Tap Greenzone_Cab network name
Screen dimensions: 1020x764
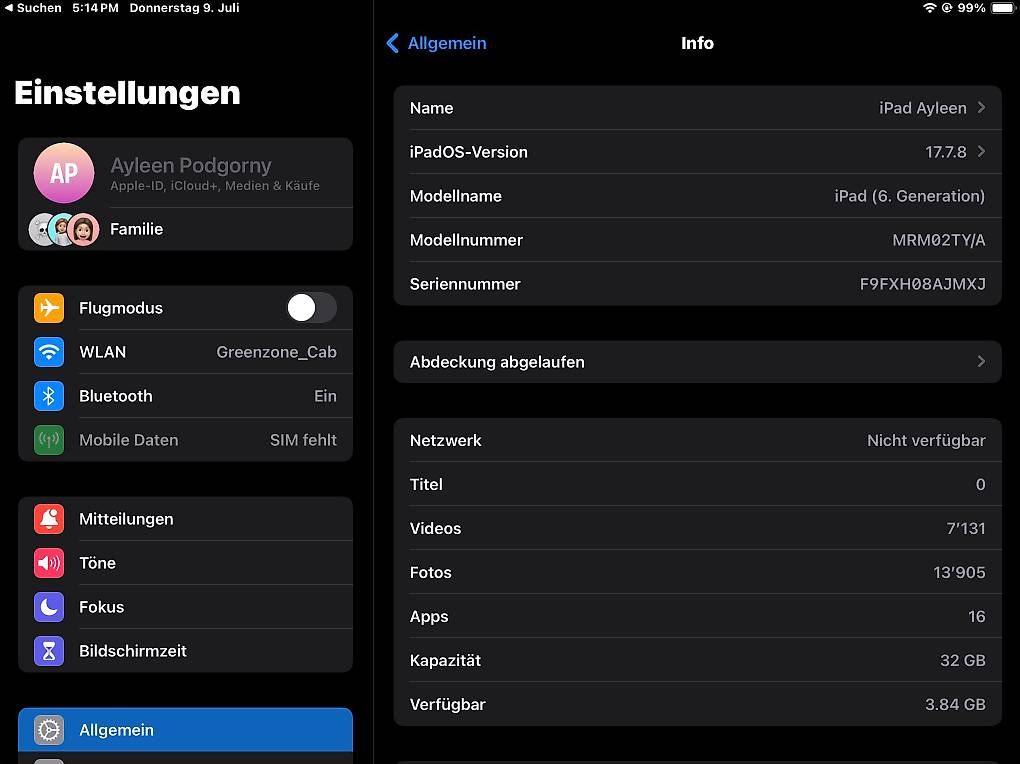pyautogui.click(x=276, y=352)
